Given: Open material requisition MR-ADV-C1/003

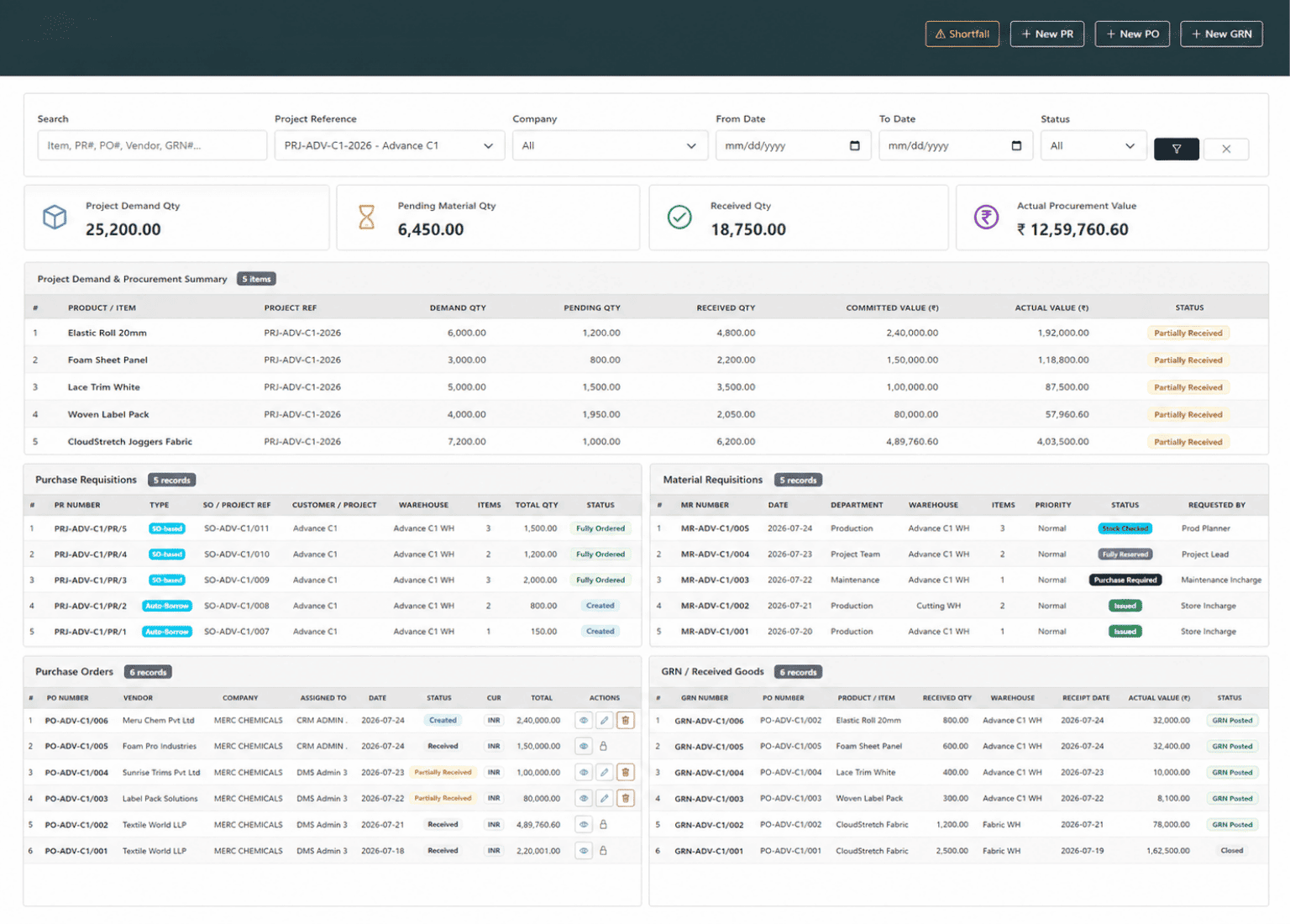Looking at the screenshot, I should (715, 580).
